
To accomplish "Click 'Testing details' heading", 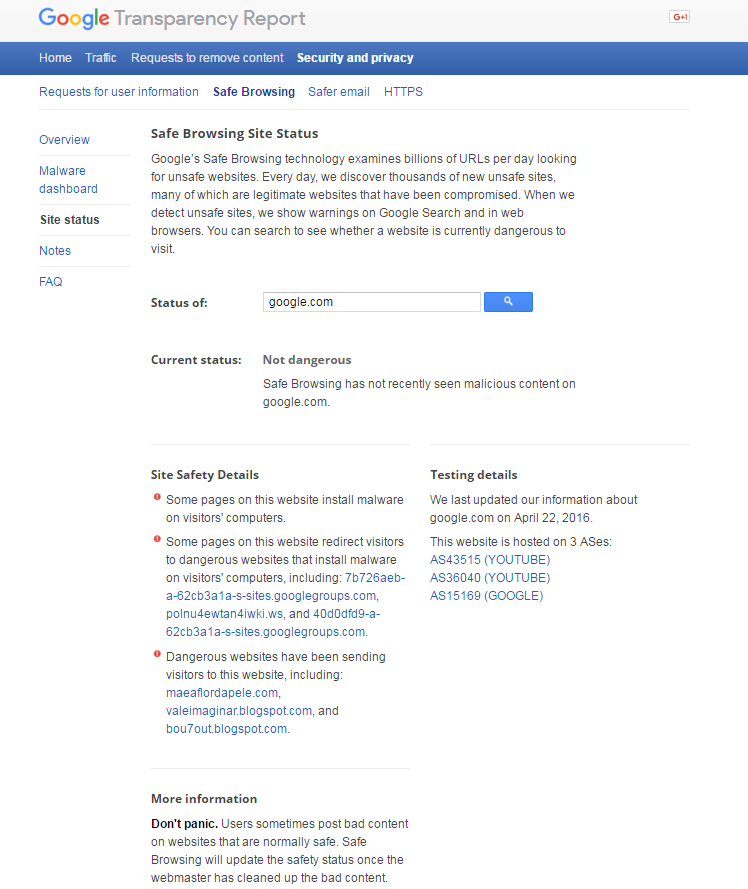I will pyautogui.click(x=474, y=475).
